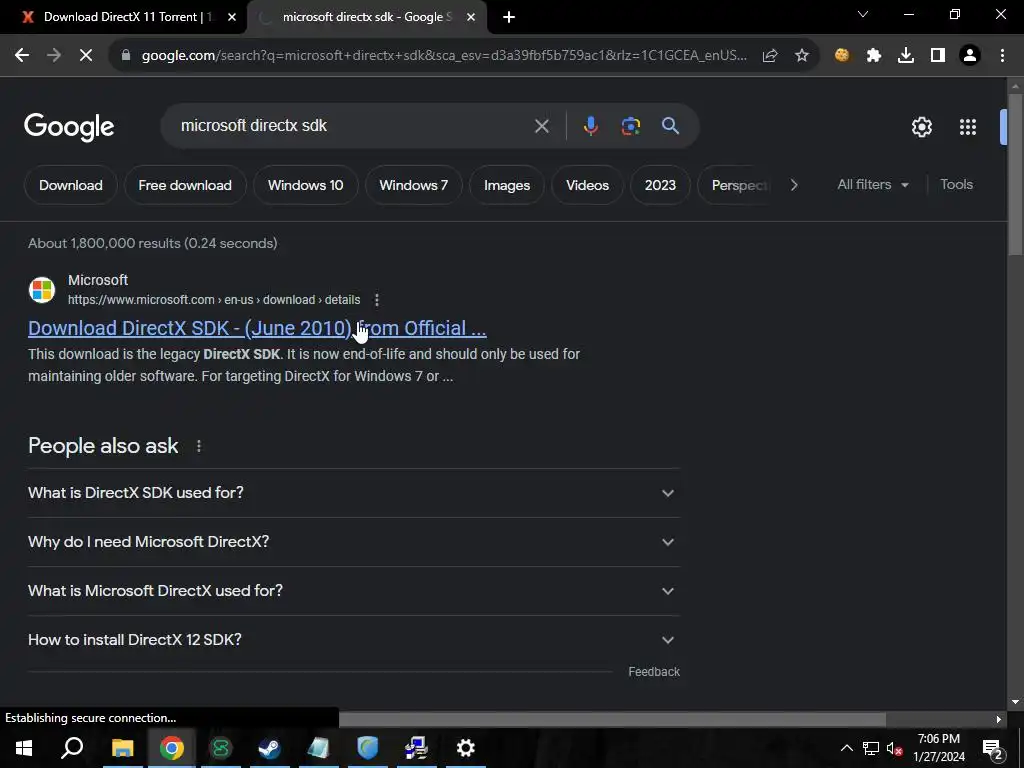Start voice search with microphone icon
The width and height of the screenshot is (1024, 768).
590,125
